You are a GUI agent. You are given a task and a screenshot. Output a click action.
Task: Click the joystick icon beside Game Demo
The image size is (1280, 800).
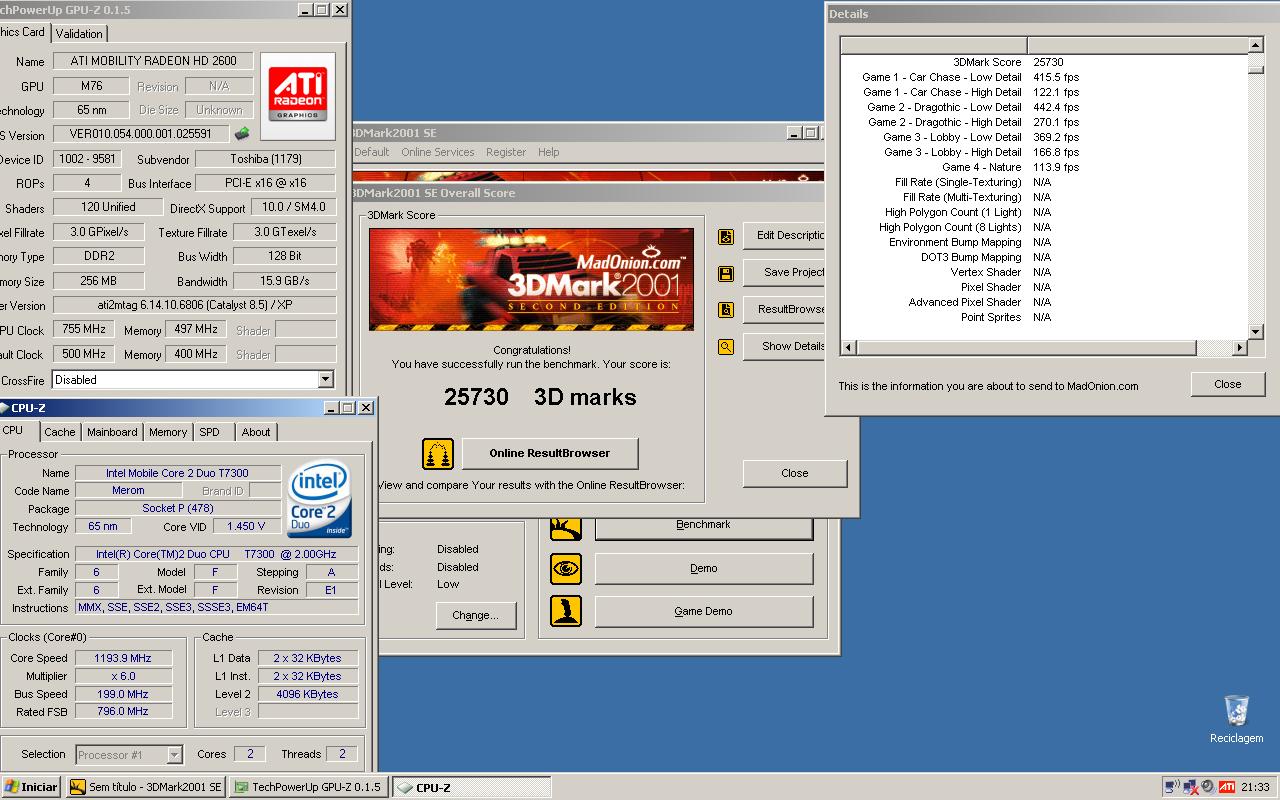coord(566,611)
